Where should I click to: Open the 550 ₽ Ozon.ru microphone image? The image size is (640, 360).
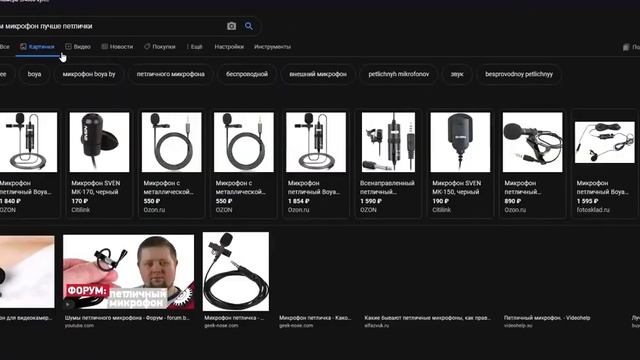coord(171,142)
